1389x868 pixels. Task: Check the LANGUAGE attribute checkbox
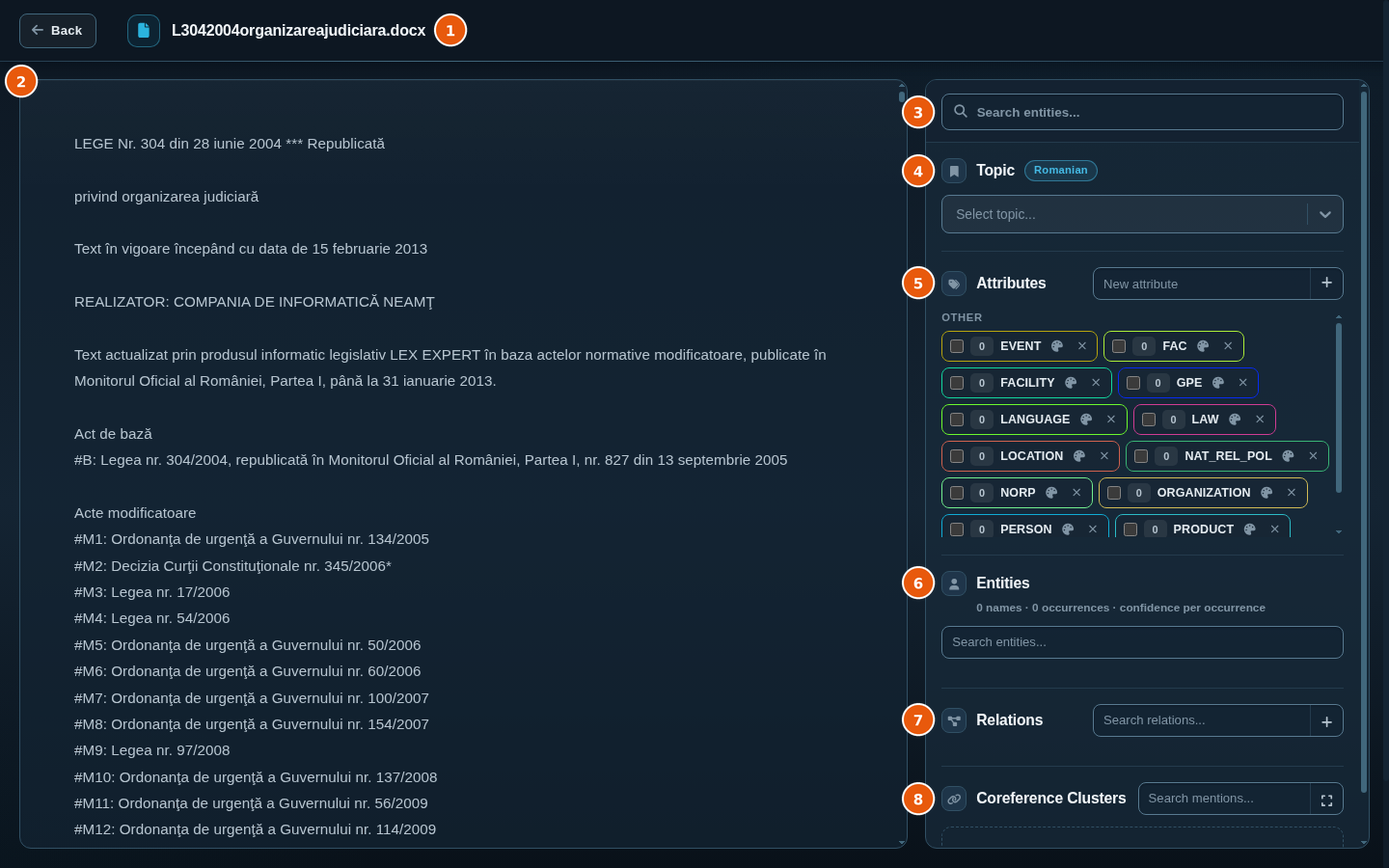click(957, 420)
